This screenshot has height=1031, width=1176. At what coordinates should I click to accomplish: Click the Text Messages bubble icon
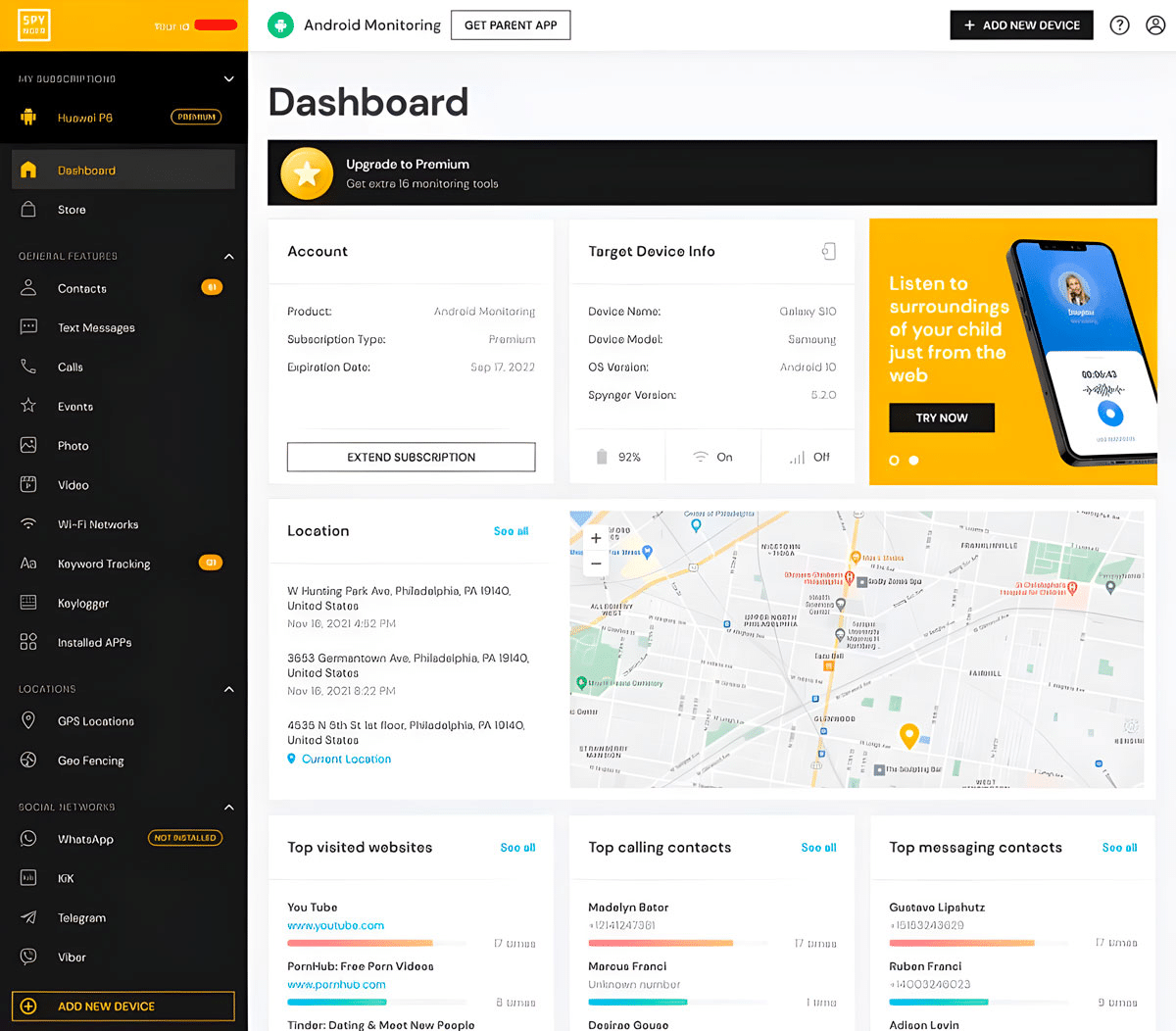click(x=28, y=327)
